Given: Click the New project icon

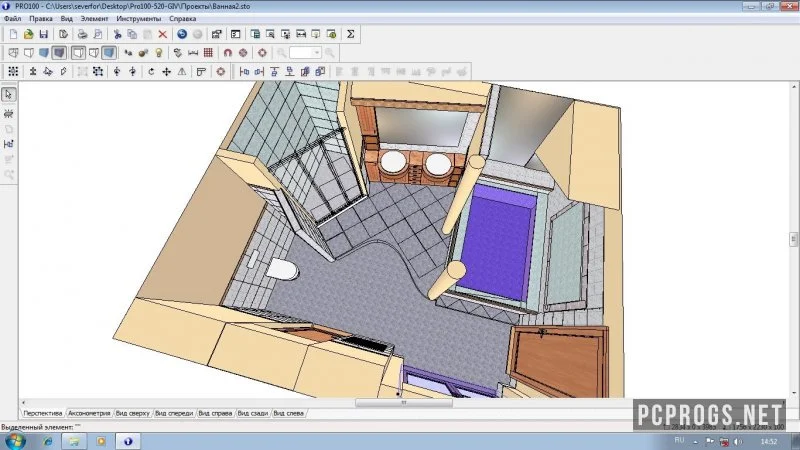Looking at the screenshot, I should 13,34.
